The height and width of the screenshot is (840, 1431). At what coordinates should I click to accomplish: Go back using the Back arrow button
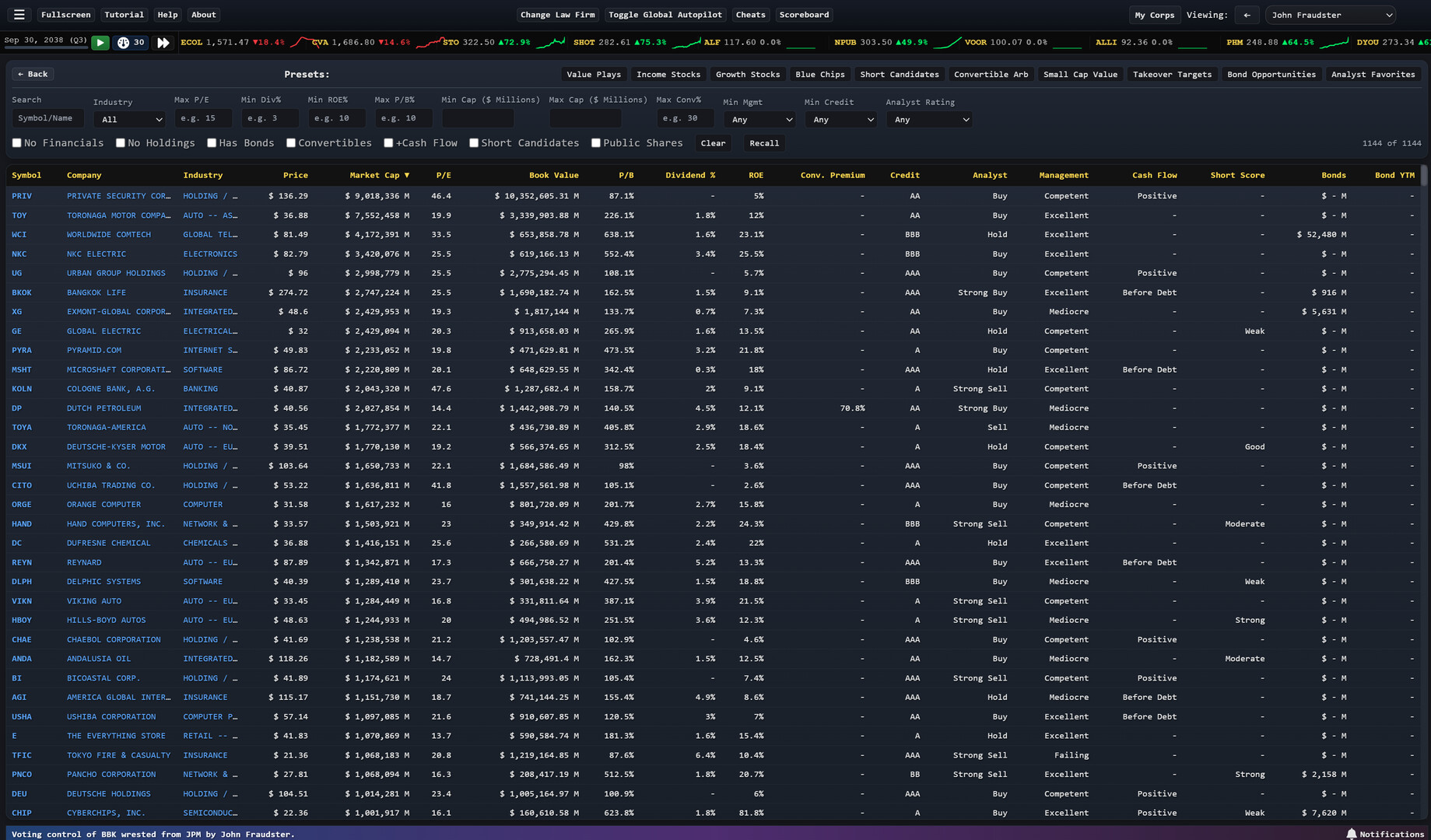[33, 75]
